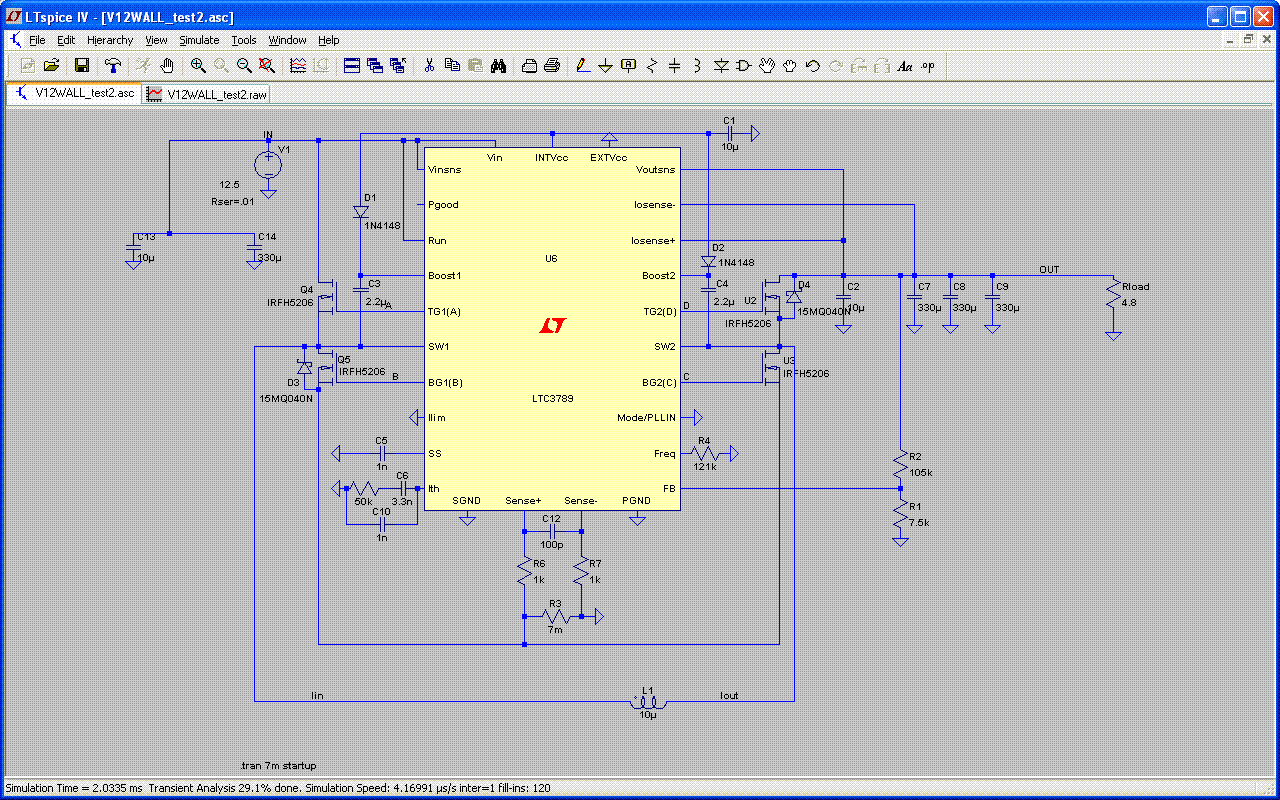Click the L1 inductor symbol

[647, 703]
